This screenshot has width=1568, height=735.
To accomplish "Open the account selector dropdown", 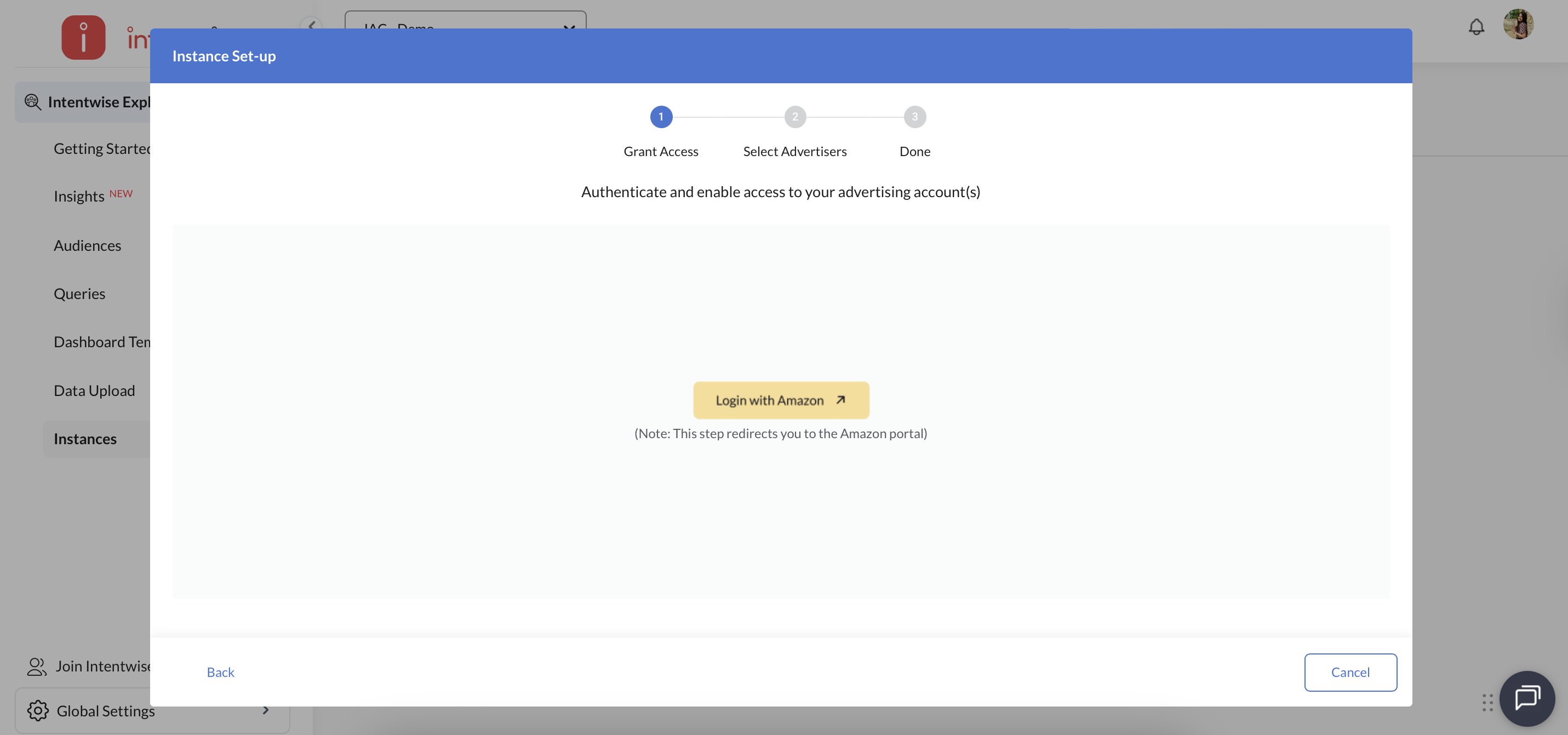I will 465,20.
